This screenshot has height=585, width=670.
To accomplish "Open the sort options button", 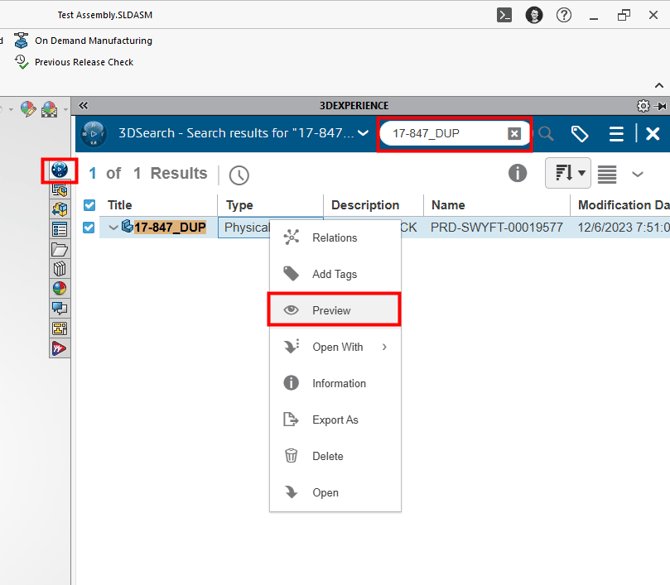I will 568,173.
